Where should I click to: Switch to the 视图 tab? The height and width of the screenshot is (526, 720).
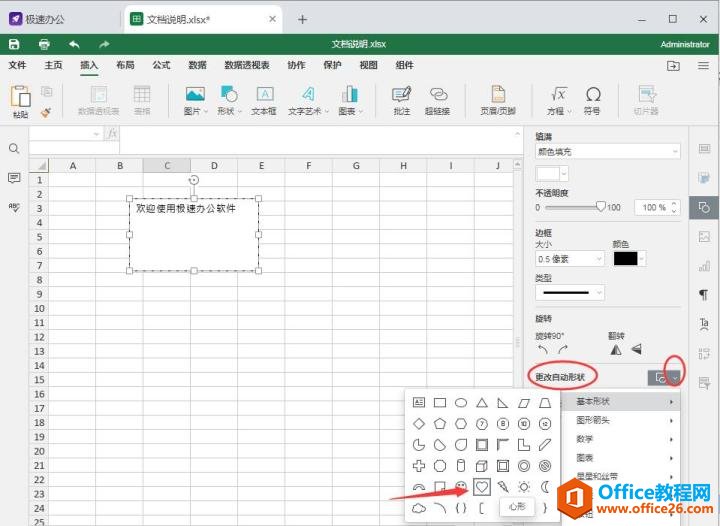point(368,65)
